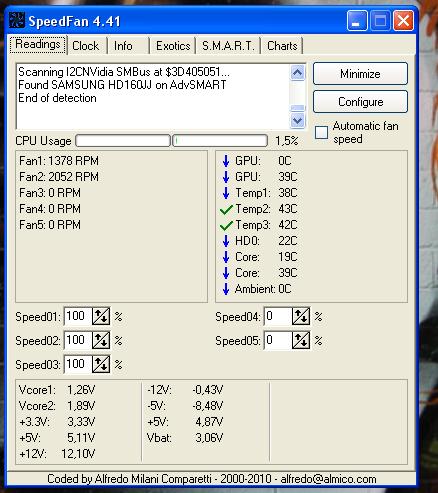The width and height of the screenshot is (438, 493).
Task: Click the Speed04 value field
Action: pos(278,316)
